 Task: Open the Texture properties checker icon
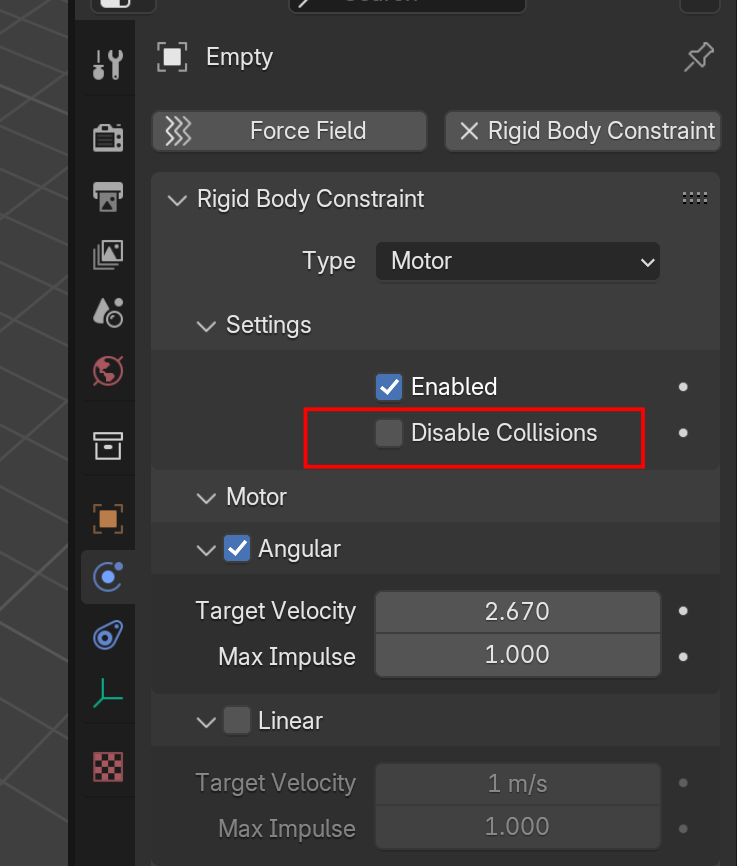[x=107, y=766]
